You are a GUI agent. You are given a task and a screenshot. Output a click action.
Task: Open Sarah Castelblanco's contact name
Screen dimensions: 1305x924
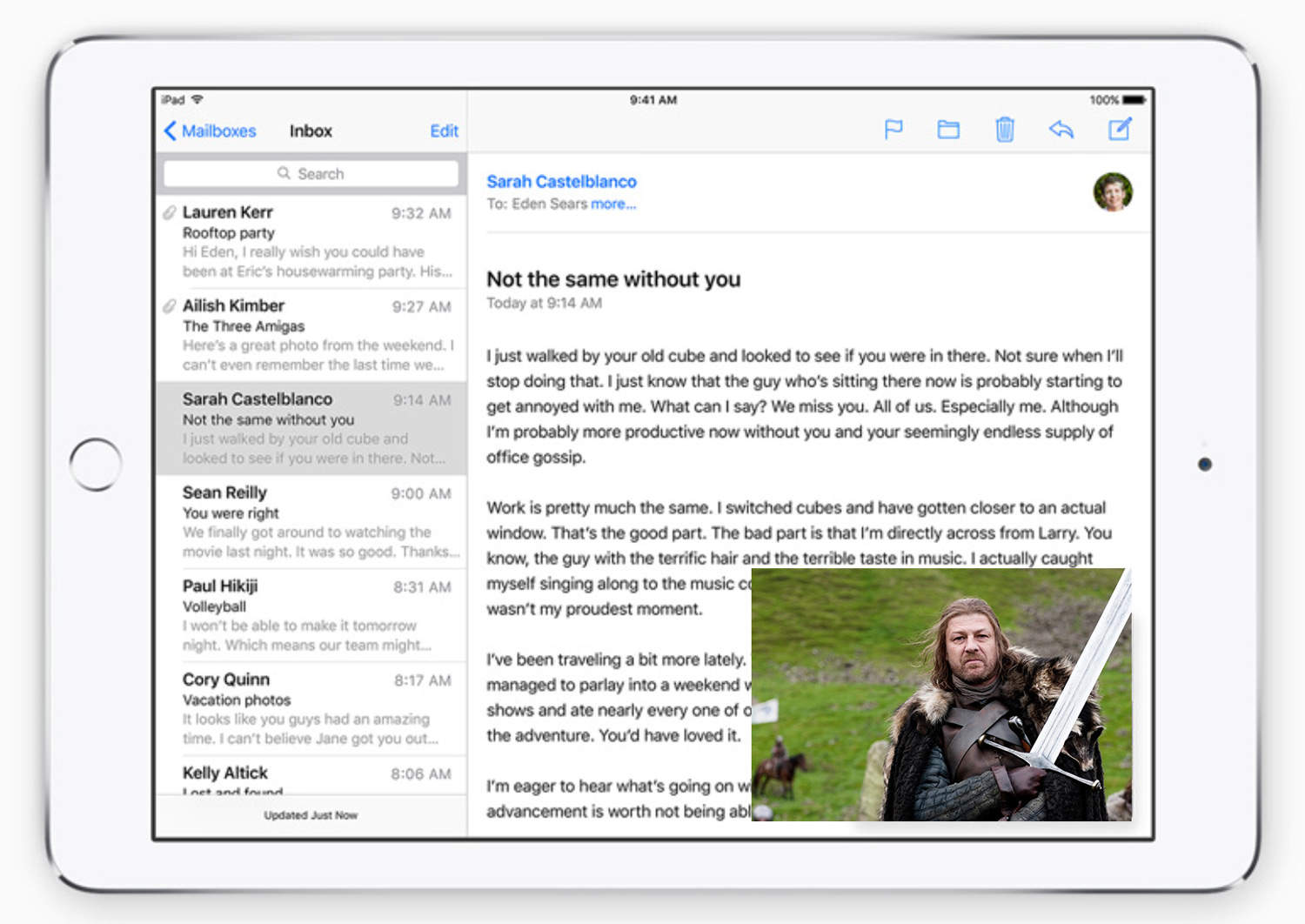tap(561, 182)
